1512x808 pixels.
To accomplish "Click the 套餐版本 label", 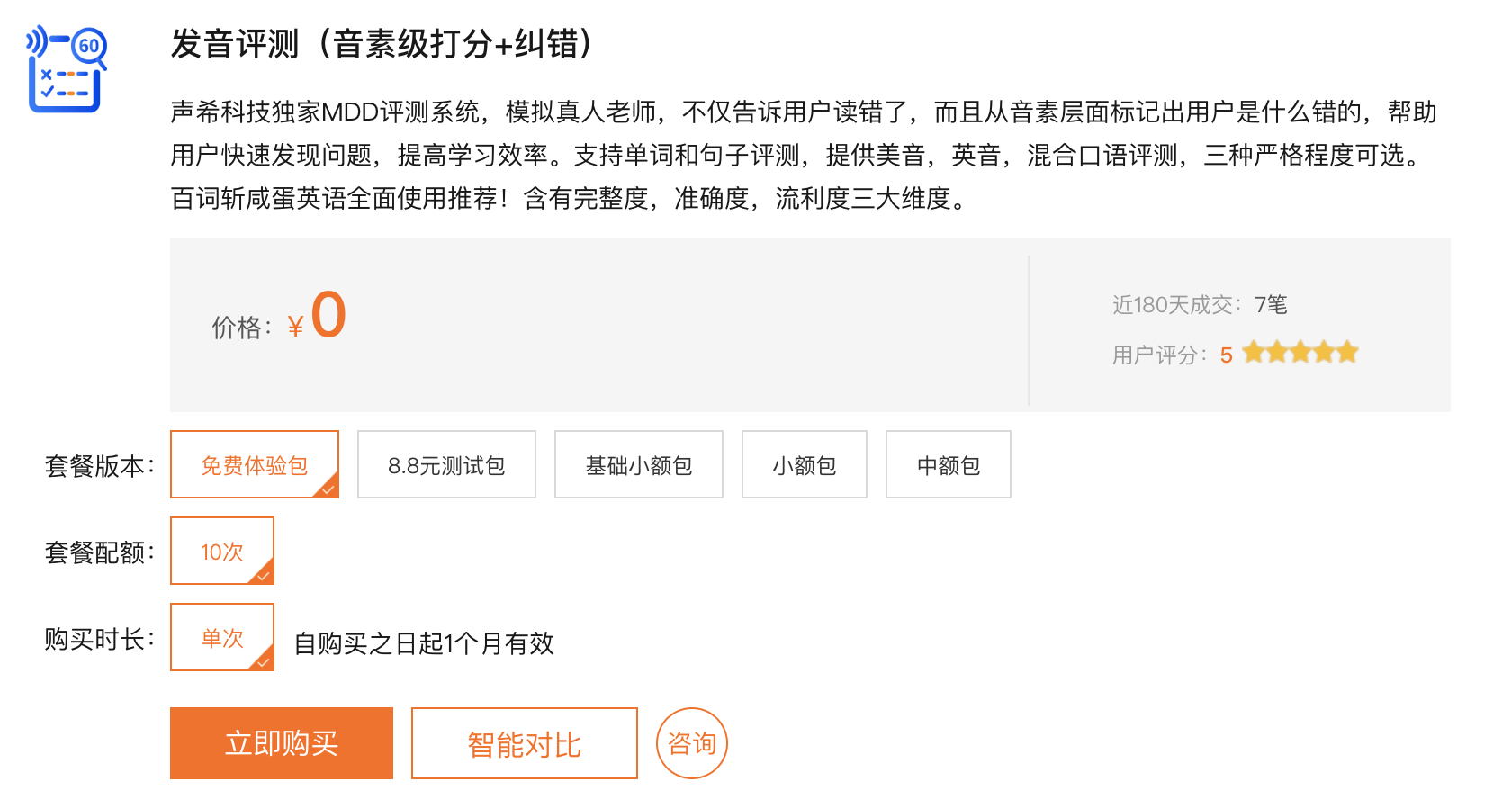I will (99, 466).
